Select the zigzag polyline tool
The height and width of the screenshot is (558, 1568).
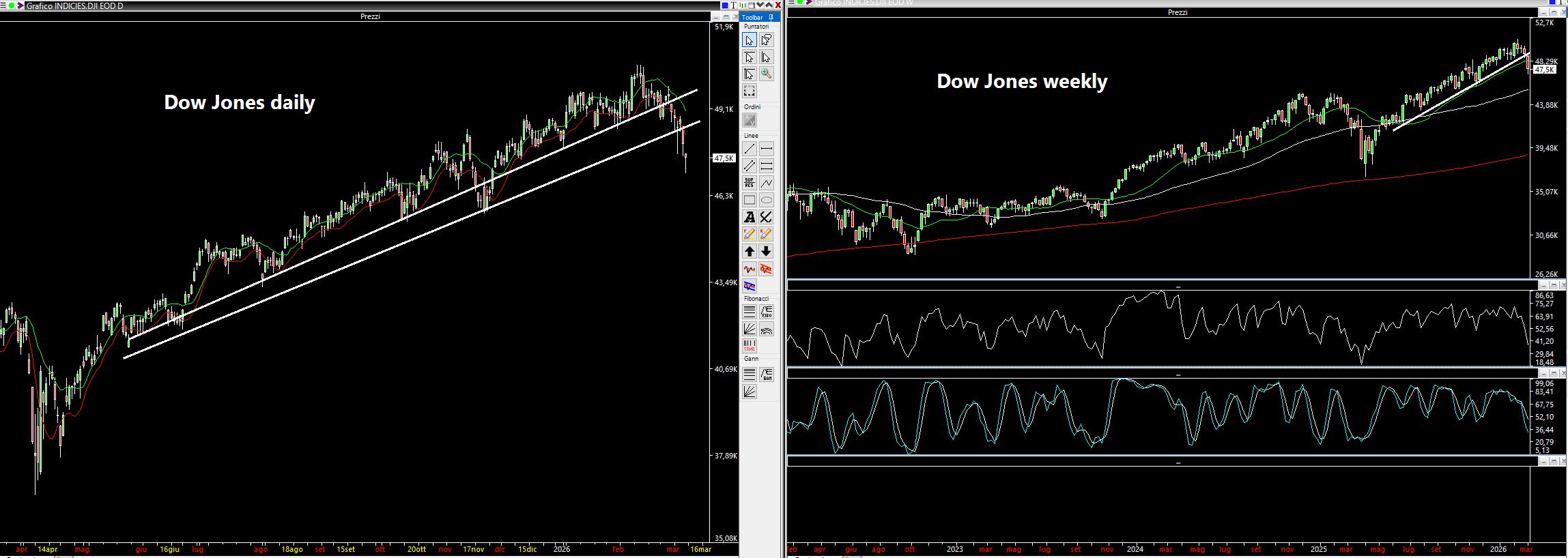767,183
